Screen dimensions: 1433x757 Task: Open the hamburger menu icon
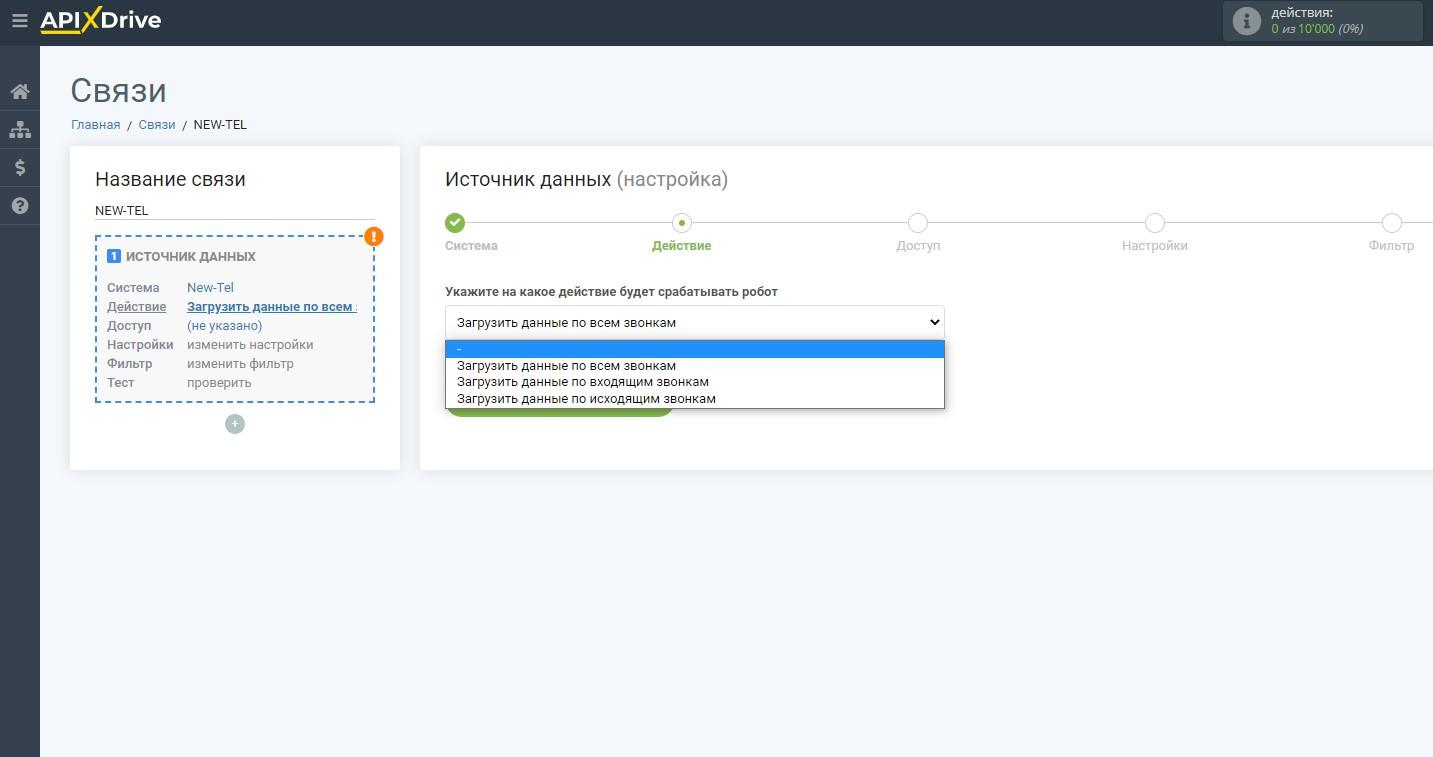19,20
